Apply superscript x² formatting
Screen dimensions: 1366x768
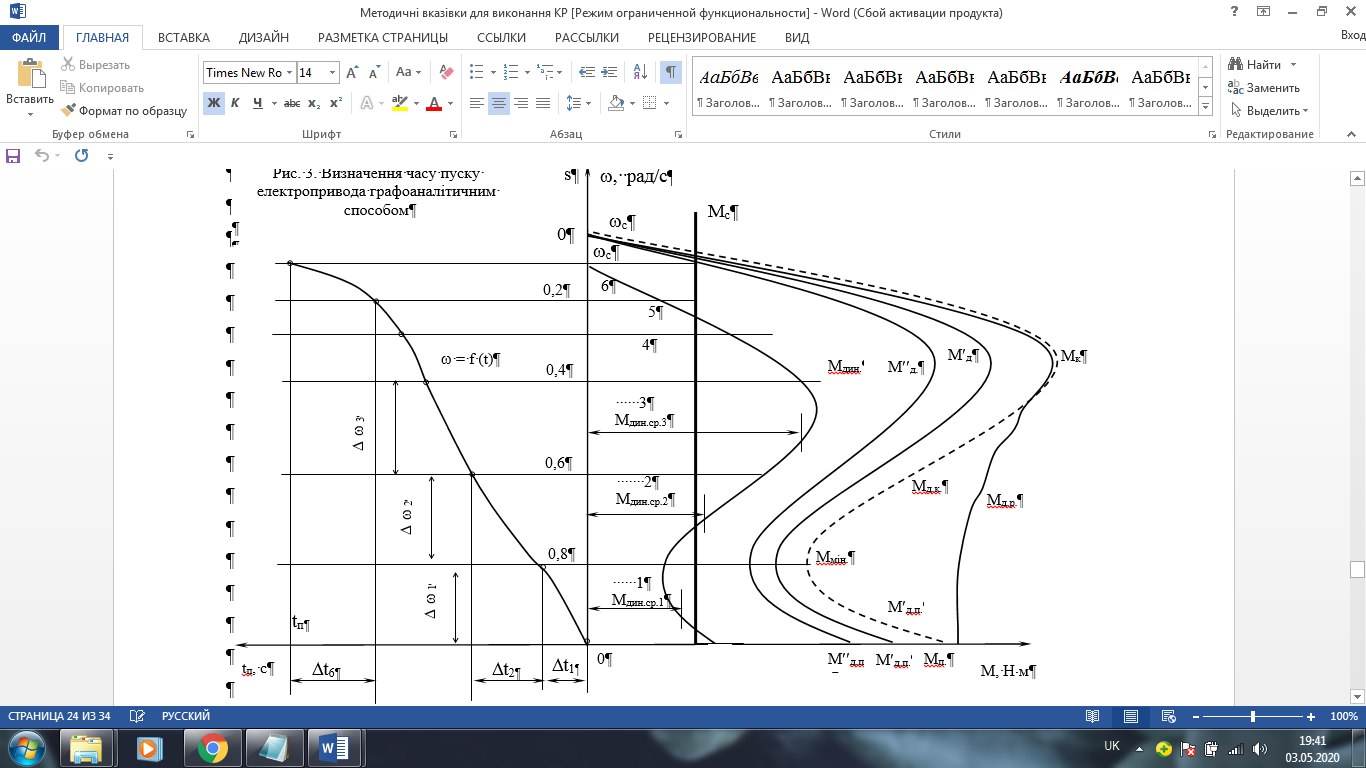point(336,103)
